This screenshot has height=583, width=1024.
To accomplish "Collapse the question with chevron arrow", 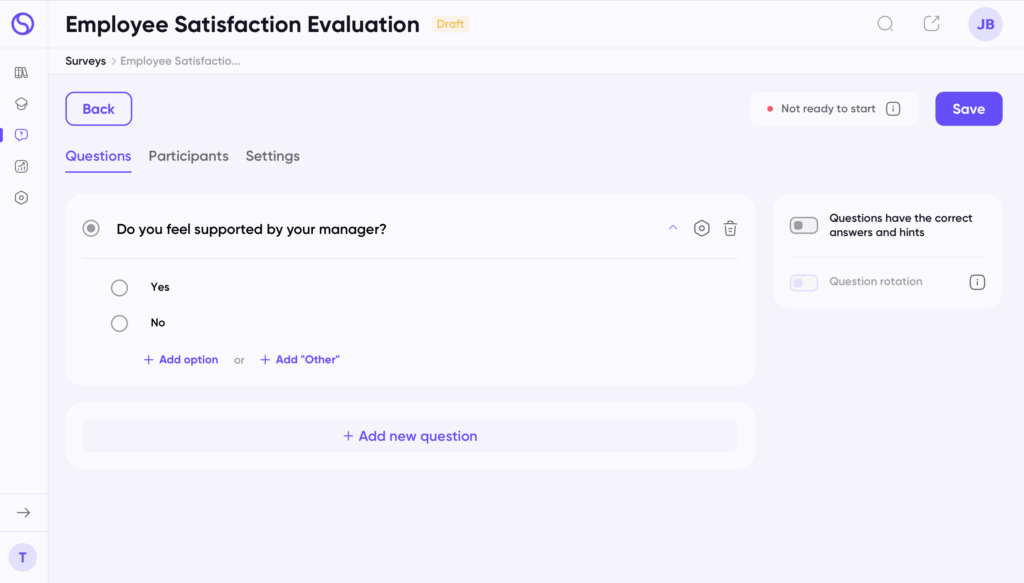I will click(x=673, y=229).
